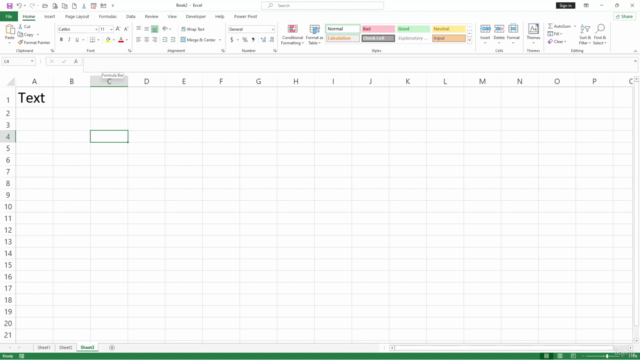Expand the borders dropdown arrow
Viewport: 640px width, 360px height.
pos(98,40)
